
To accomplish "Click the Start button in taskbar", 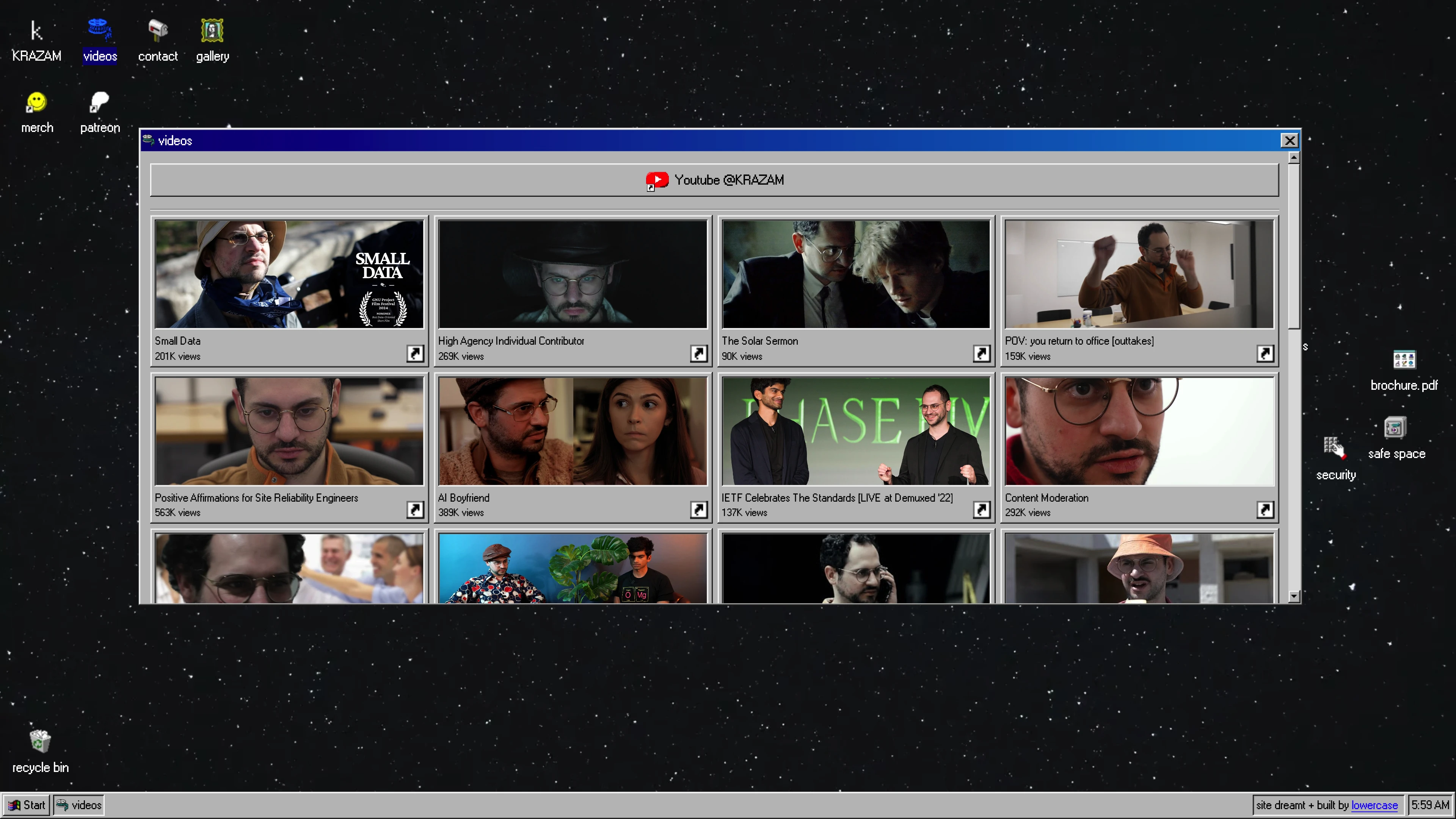I will (x=27, y=805).
